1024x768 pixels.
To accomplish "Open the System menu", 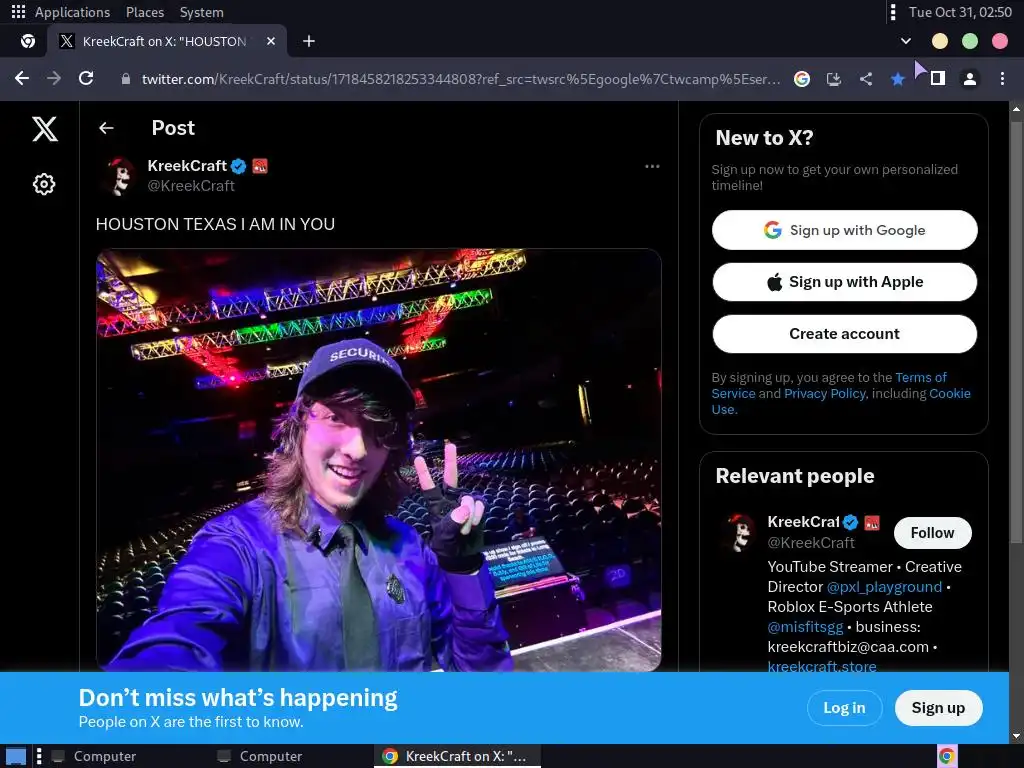I will point(202,12).
